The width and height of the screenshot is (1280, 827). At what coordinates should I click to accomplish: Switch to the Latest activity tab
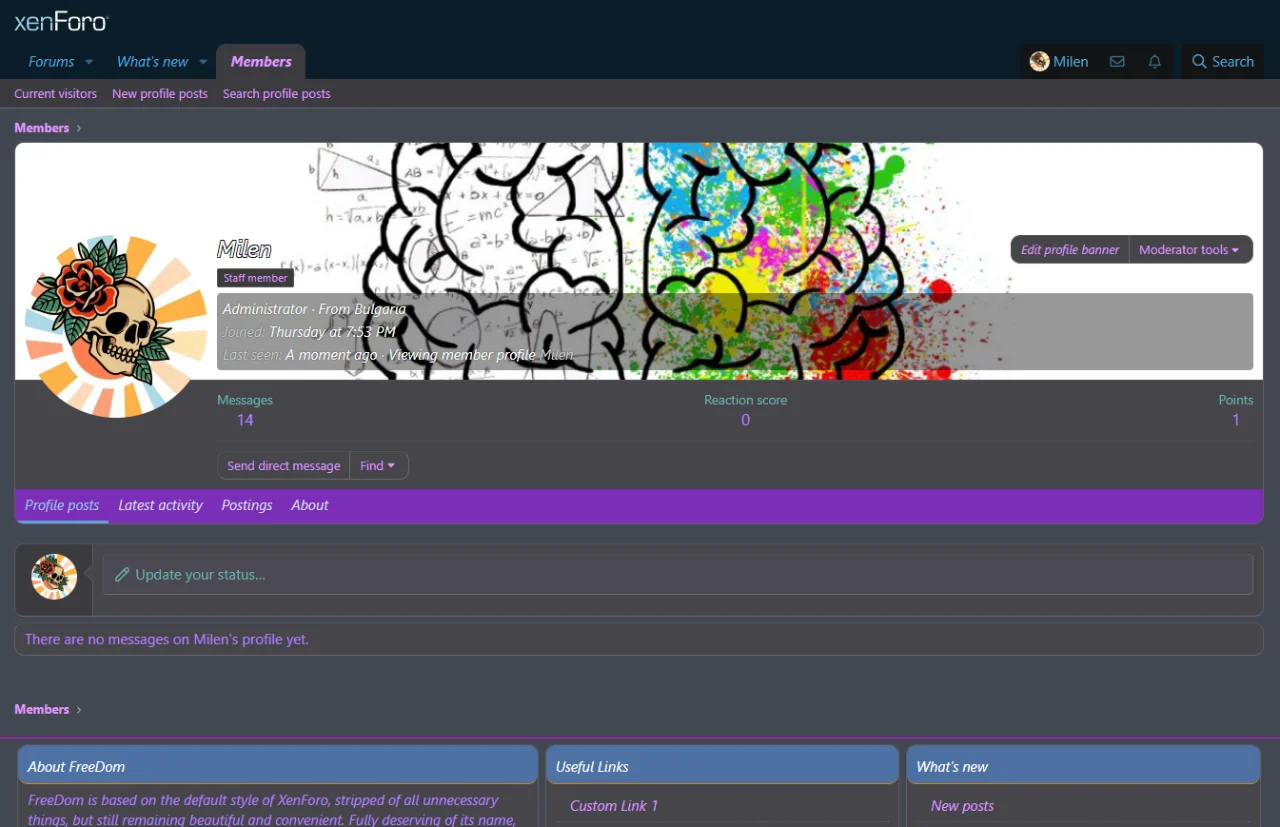(x=160, y=506)
